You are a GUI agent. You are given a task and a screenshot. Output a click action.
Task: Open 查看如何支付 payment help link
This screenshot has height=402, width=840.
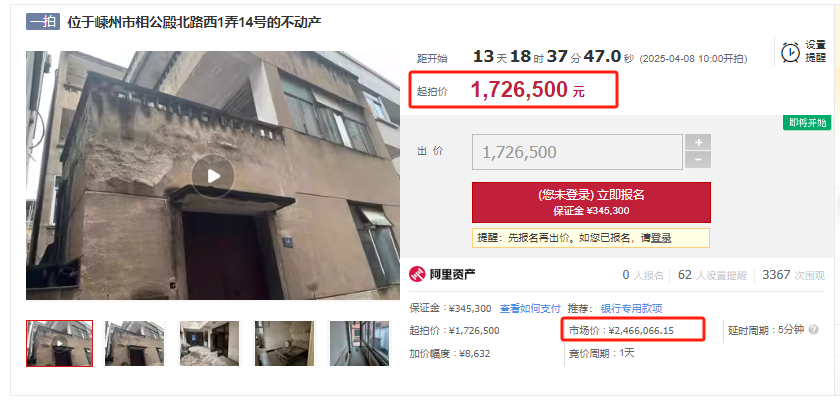(x=530, y=309)
